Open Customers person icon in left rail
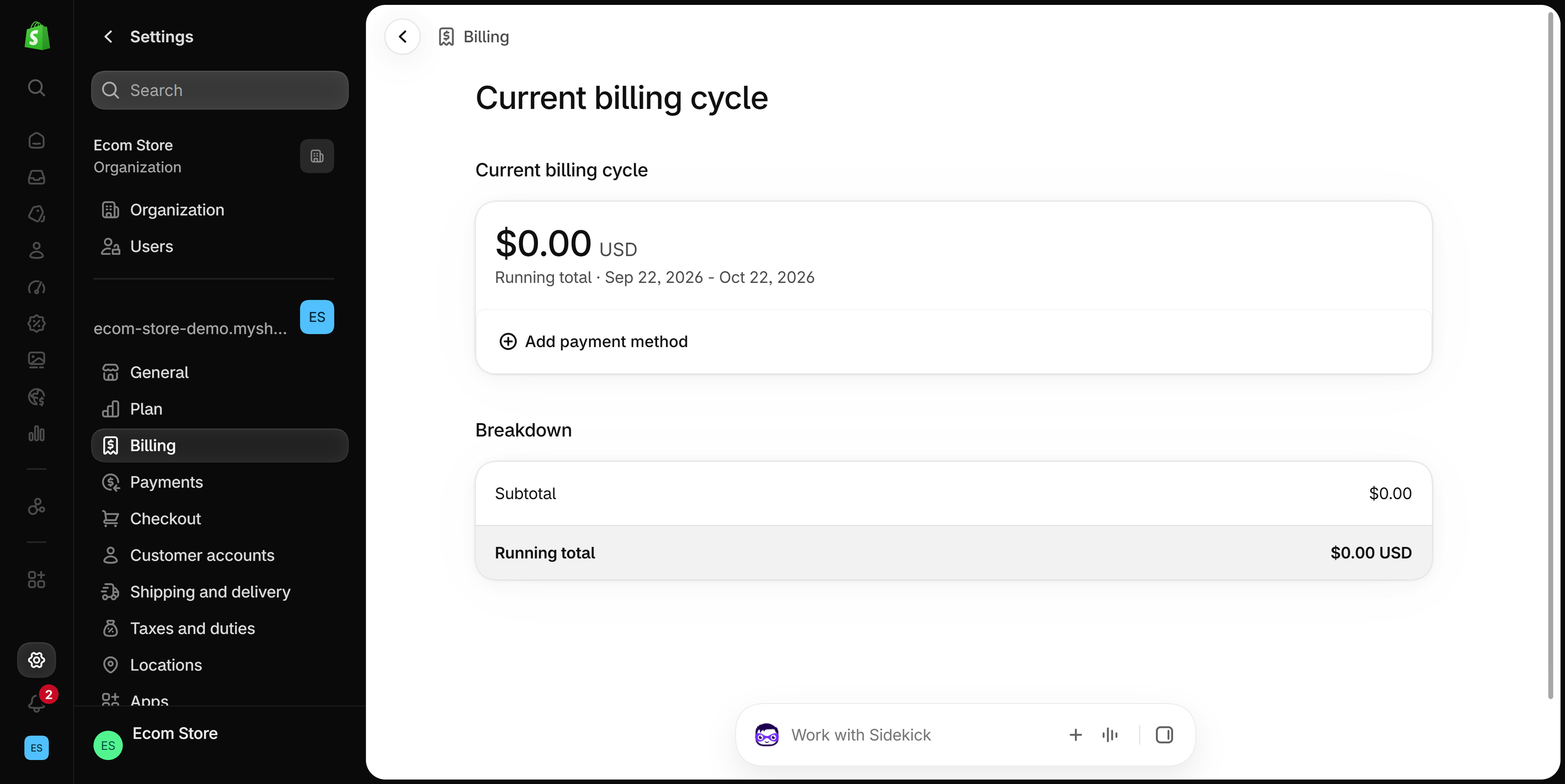The image size is (1565, 784). coord(37,250)
